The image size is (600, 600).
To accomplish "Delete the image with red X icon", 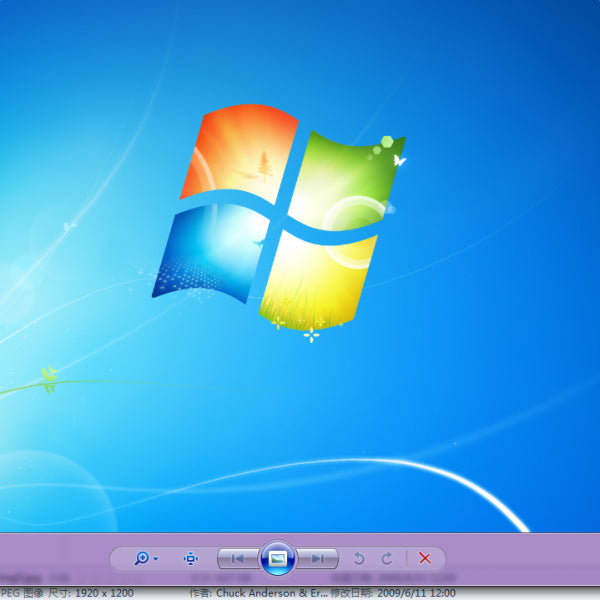I will pyautogui.click(x=425, y=558).
